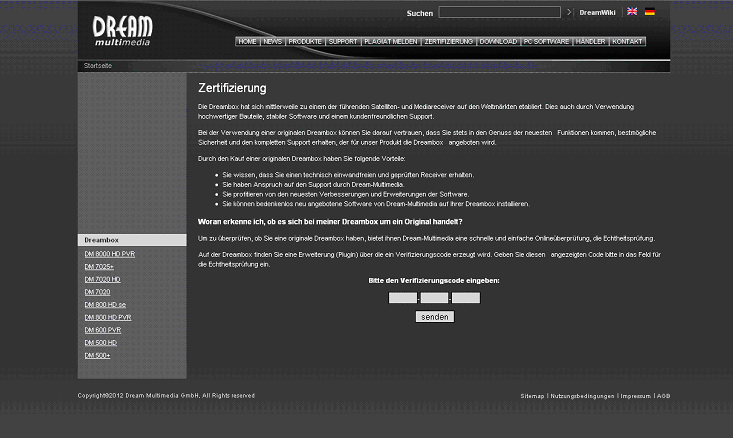This screenshot has height=438, width=733.
Task: Click 'Bitte den Verifizierungscode eingeben:' label
Action: click(434, 280)
